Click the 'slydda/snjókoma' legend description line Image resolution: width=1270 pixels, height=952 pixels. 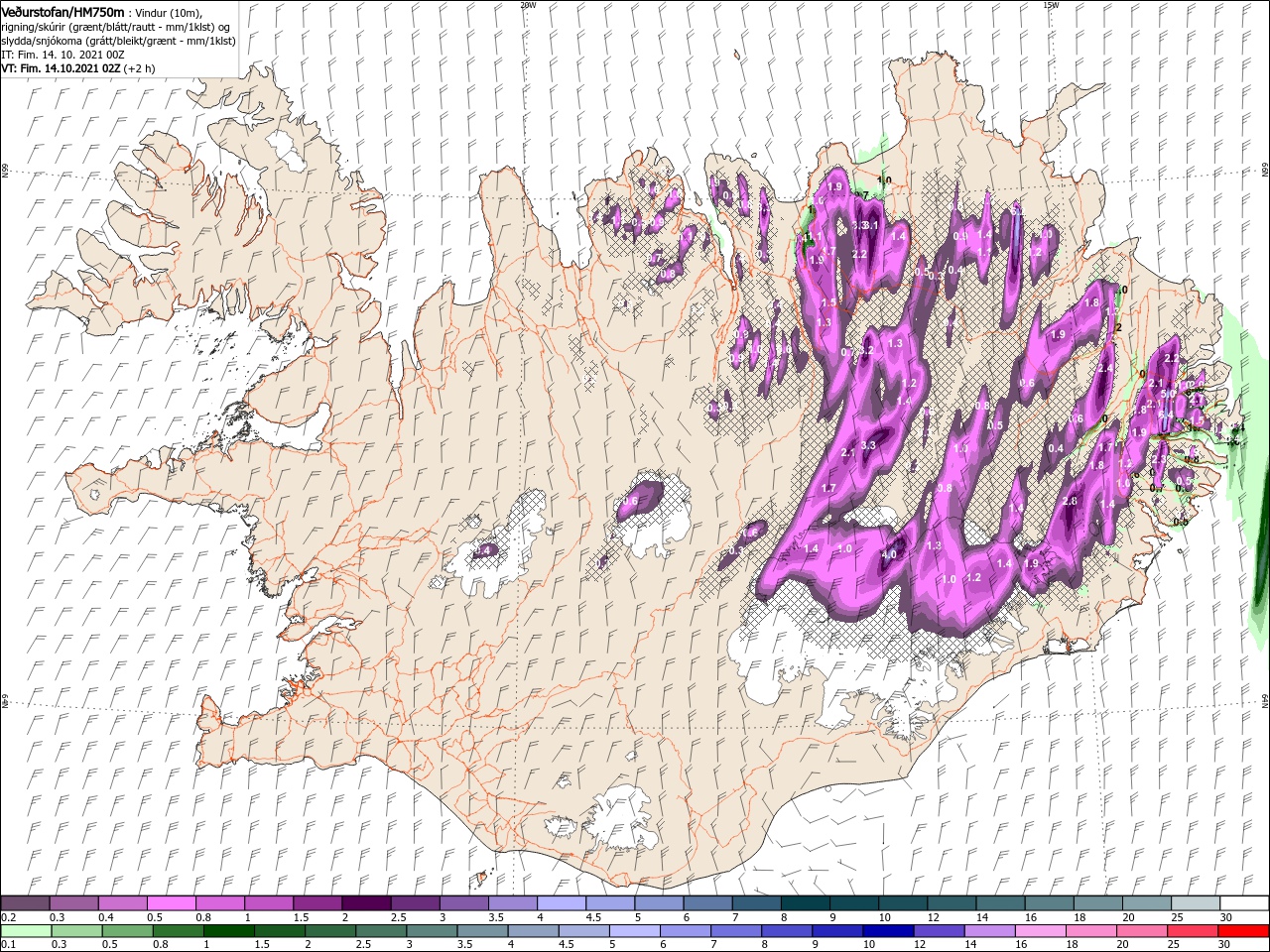pyautogui.click(x=118, y=41)
